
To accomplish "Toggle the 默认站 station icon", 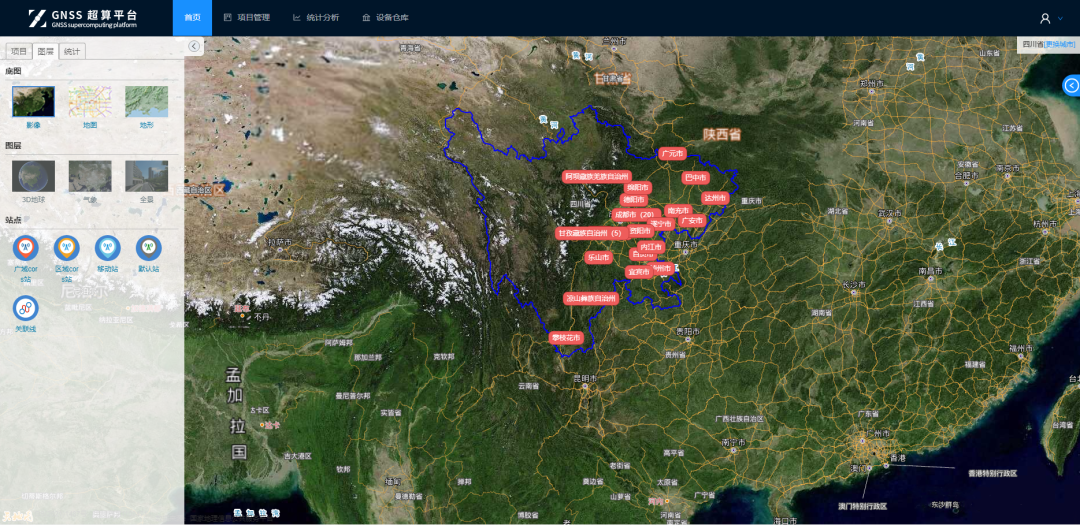I will 149,248.
